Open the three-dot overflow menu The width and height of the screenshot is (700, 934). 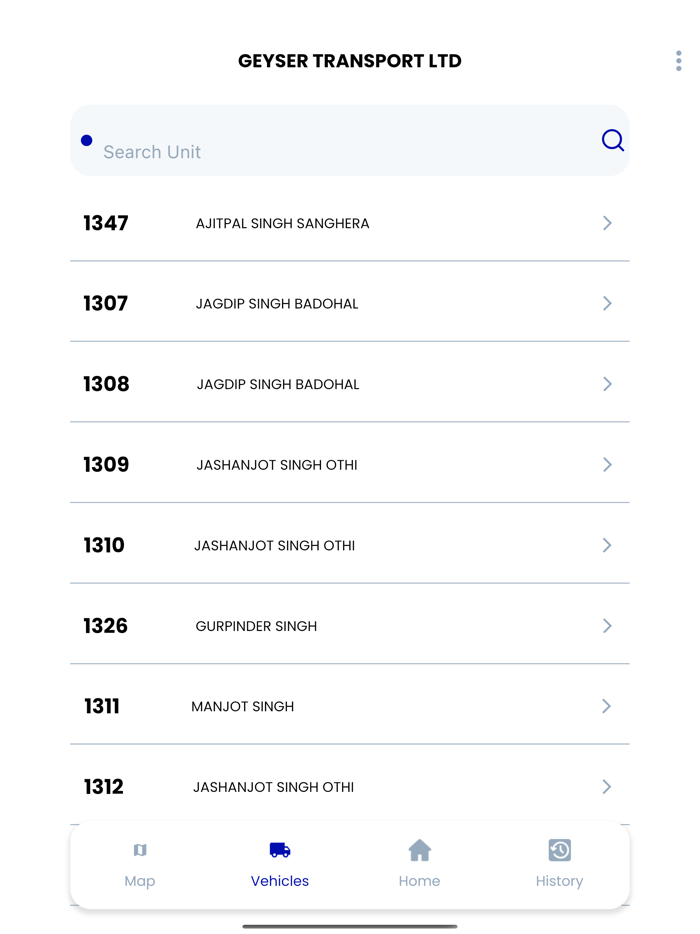(678, 60)
